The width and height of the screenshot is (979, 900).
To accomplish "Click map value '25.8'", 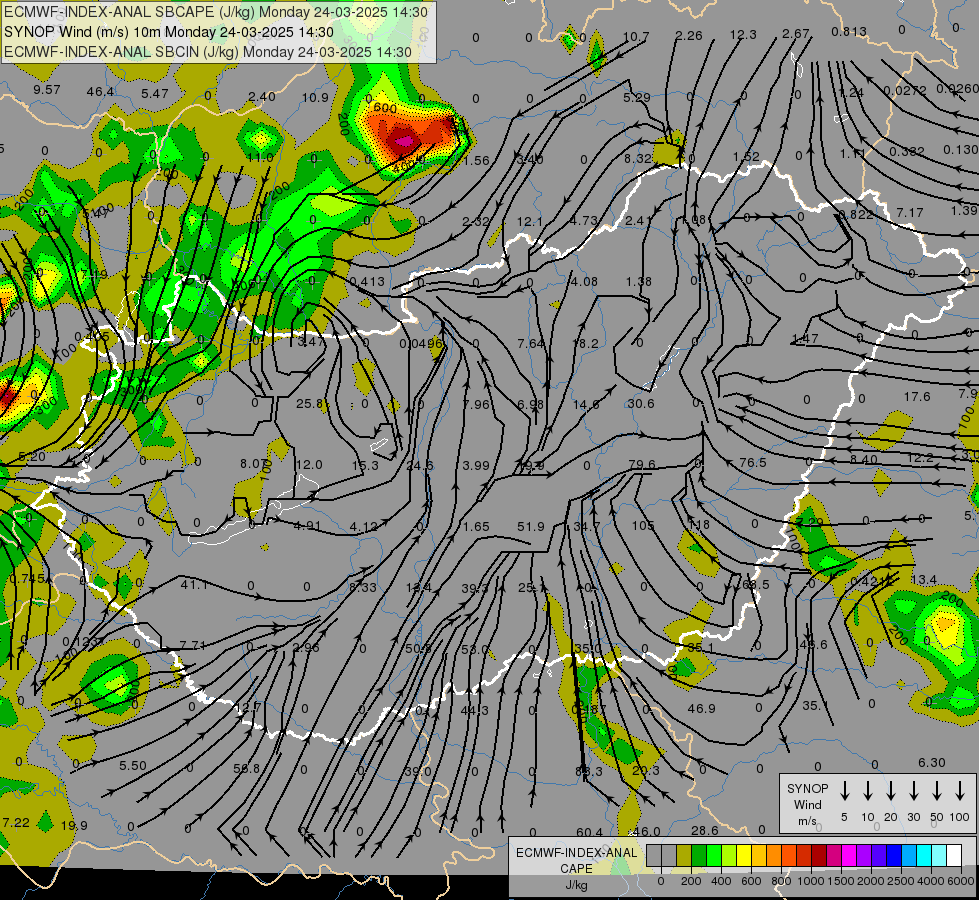I will coord(309,403).
